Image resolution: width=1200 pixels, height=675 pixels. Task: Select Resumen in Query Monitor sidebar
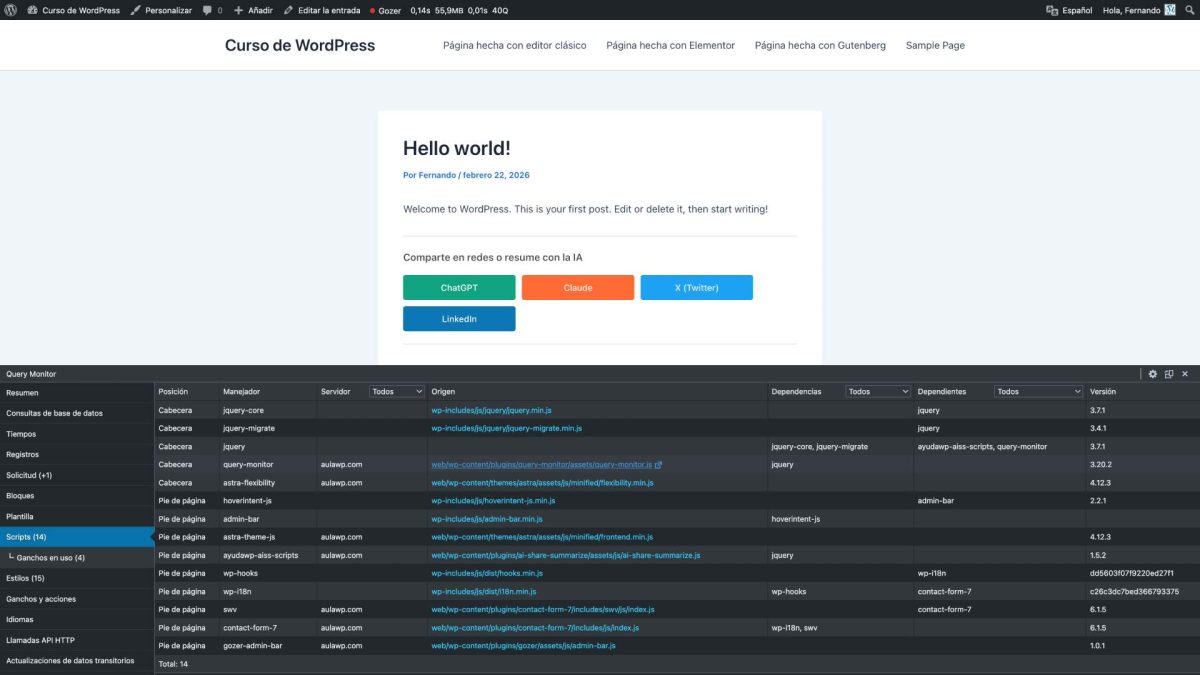point(77,393)
